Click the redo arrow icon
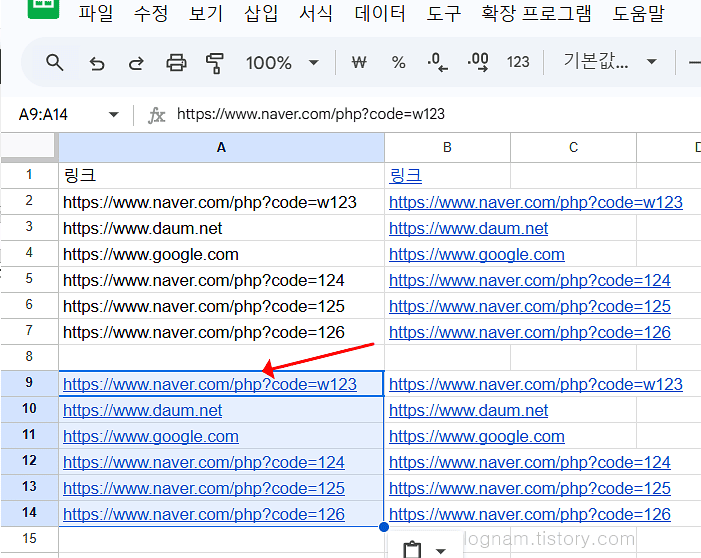Screen dimensions: 701x558 [x=136, y=63]
